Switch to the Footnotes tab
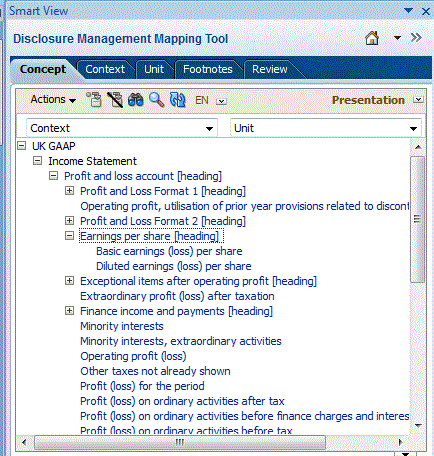 tap(208, 69)
